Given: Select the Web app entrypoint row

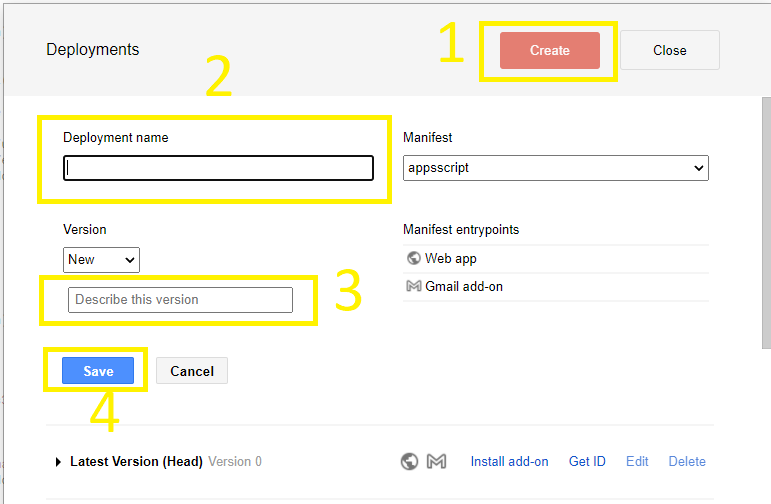Looking at the screenshot, I should coord(556,259).
